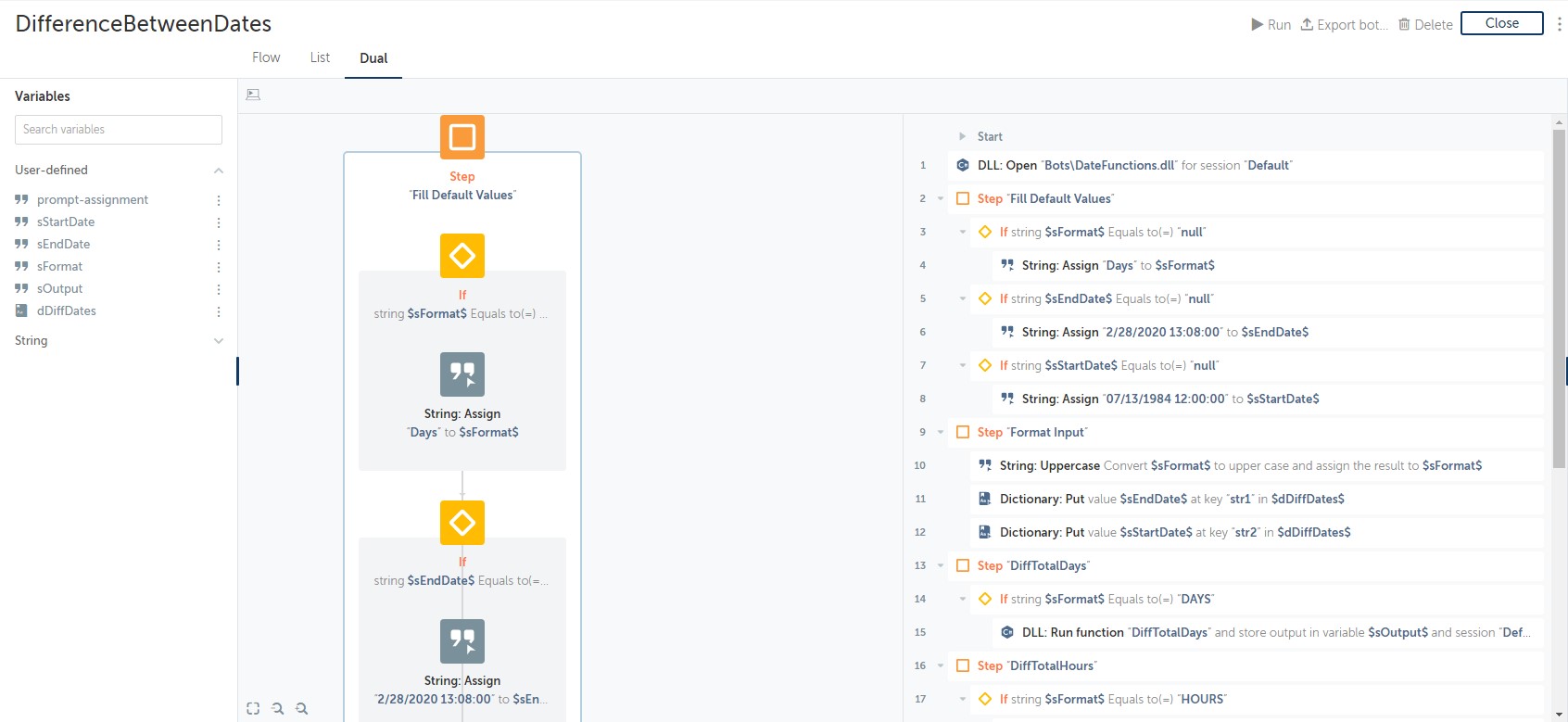The image size is (1568, 722).
Task: Click the Step icon on line 2
Action: click(963, 198)
